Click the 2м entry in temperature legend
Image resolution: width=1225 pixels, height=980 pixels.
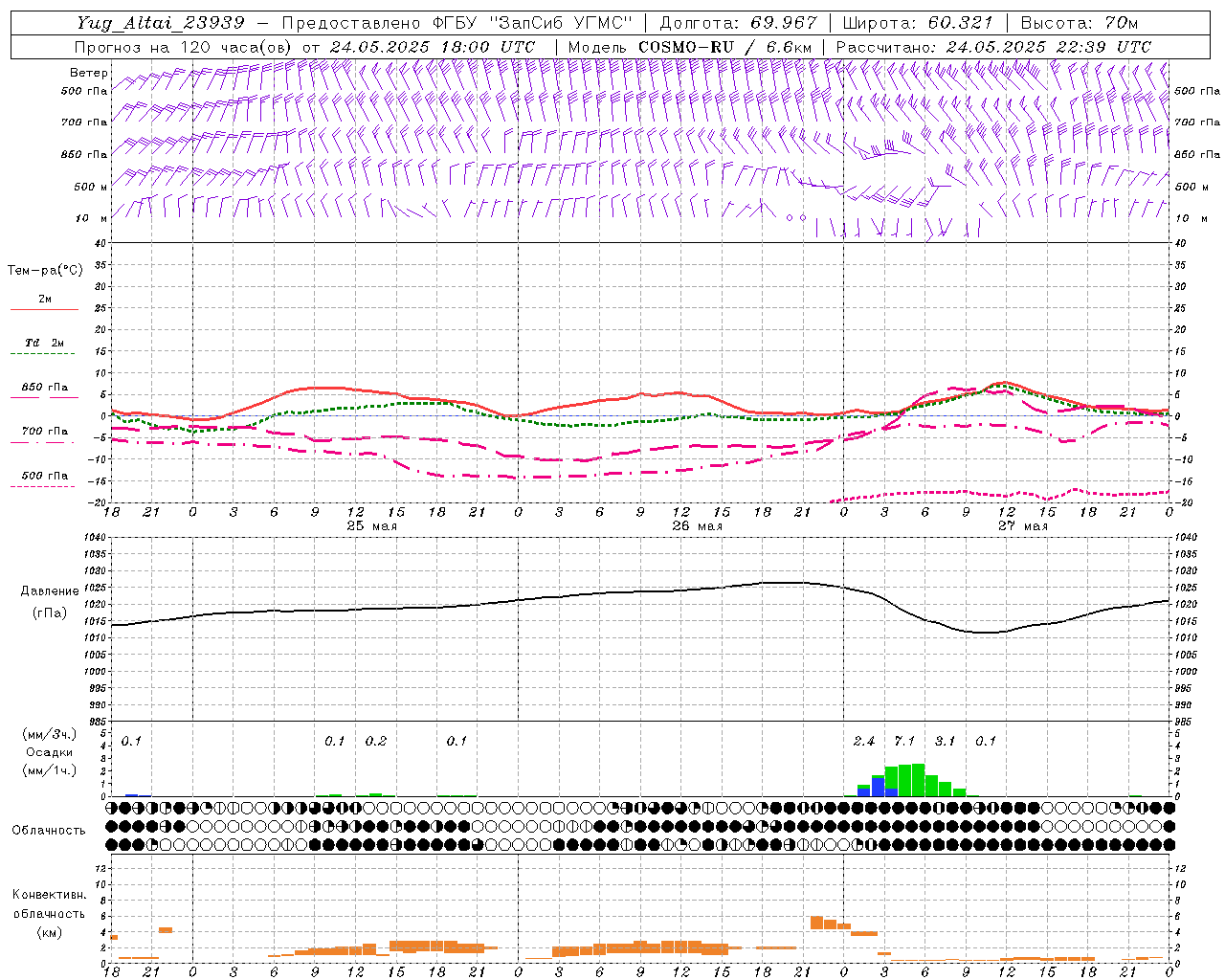tap(45, 300)
